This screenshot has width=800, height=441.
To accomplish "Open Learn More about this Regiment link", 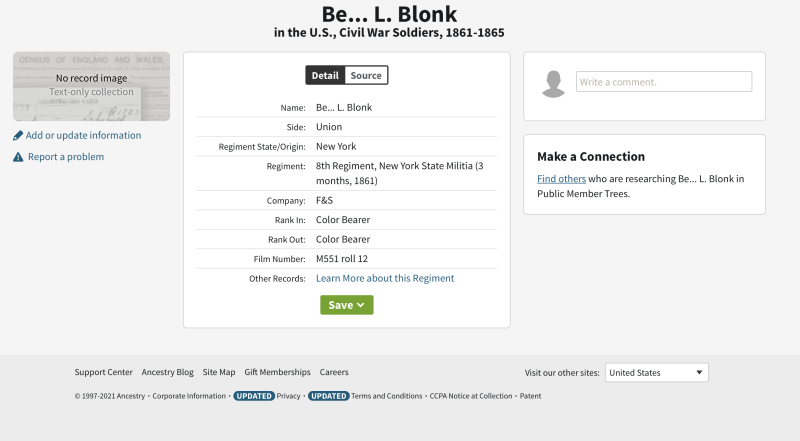I will tap(385, 278).
